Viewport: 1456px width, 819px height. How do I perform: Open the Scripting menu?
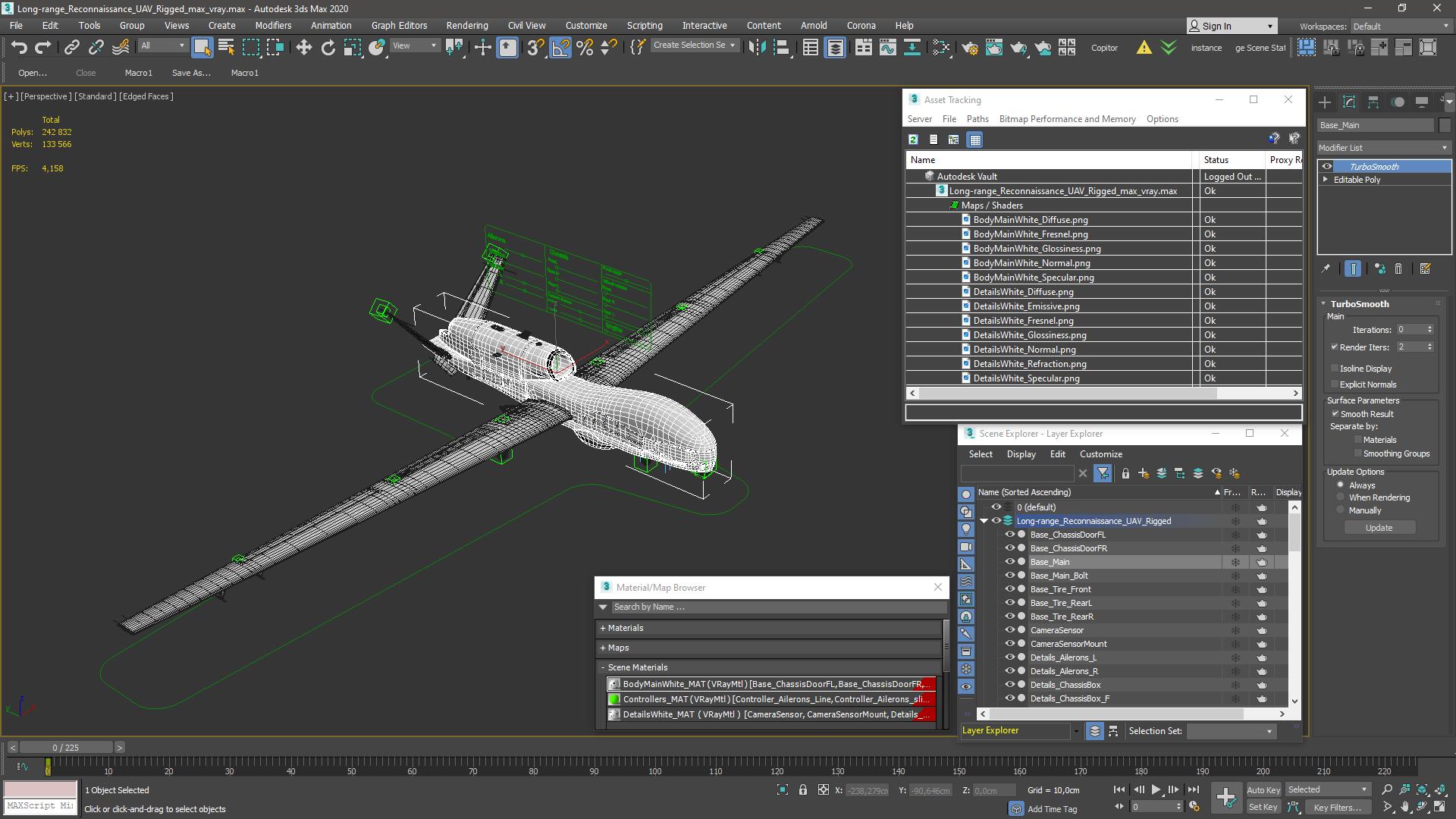645,25
